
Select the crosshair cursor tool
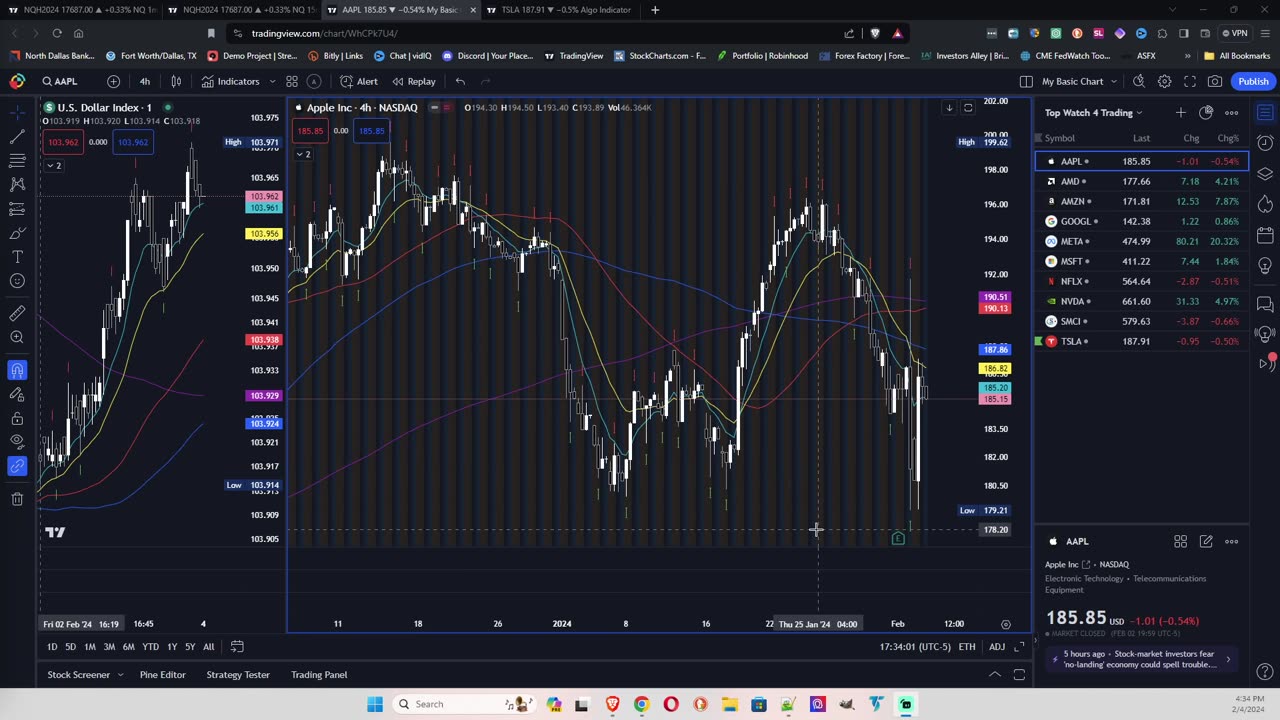17,112
